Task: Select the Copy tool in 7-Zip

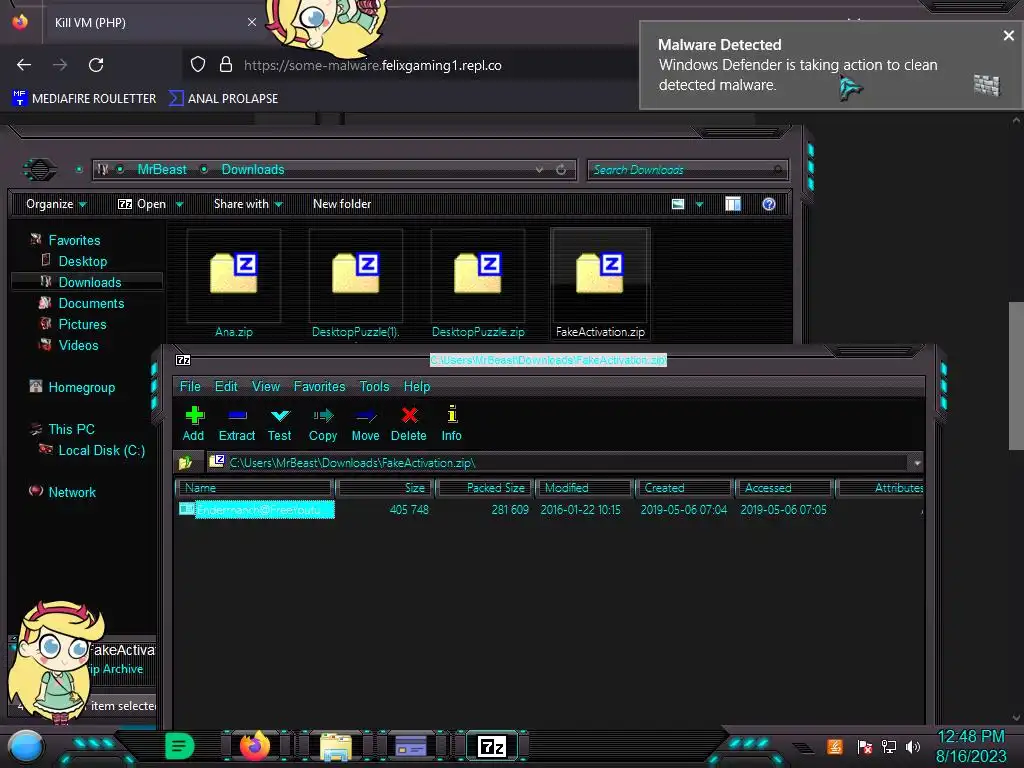Action: [323, 423]
